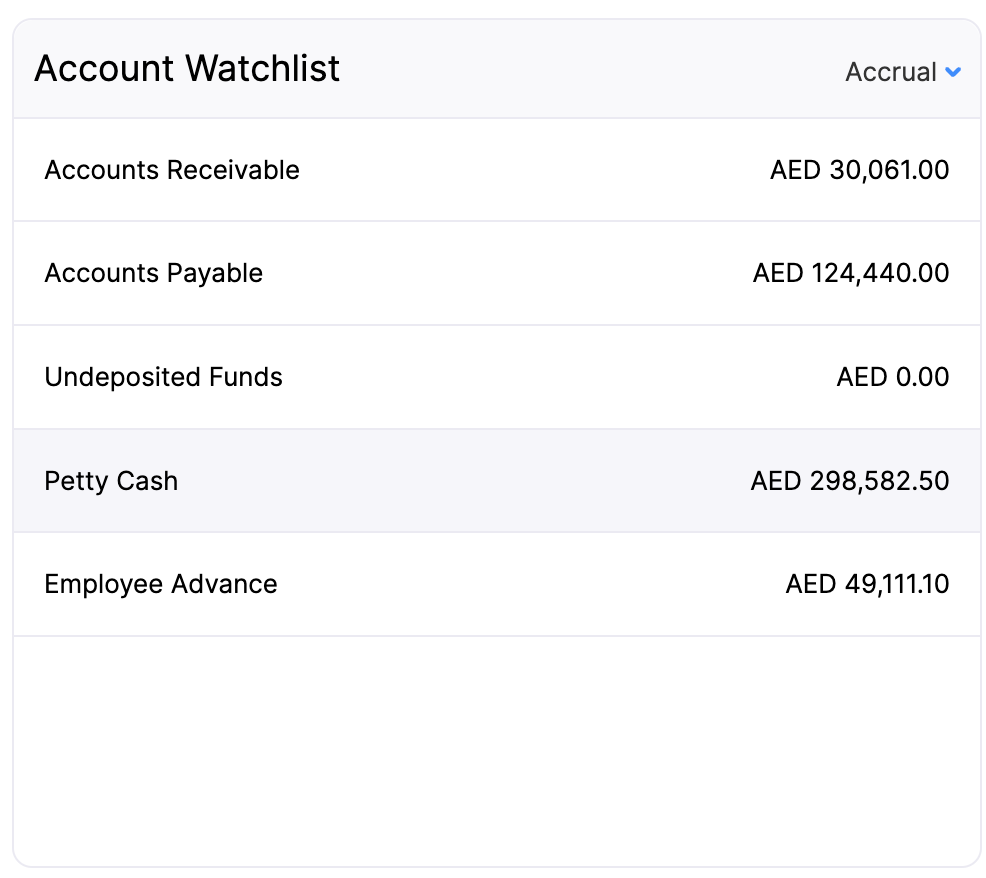The width and height of the screenshot is (986, 878).
Task: Click the Account Watchlist header bar
Action: (x=493, y=68)
